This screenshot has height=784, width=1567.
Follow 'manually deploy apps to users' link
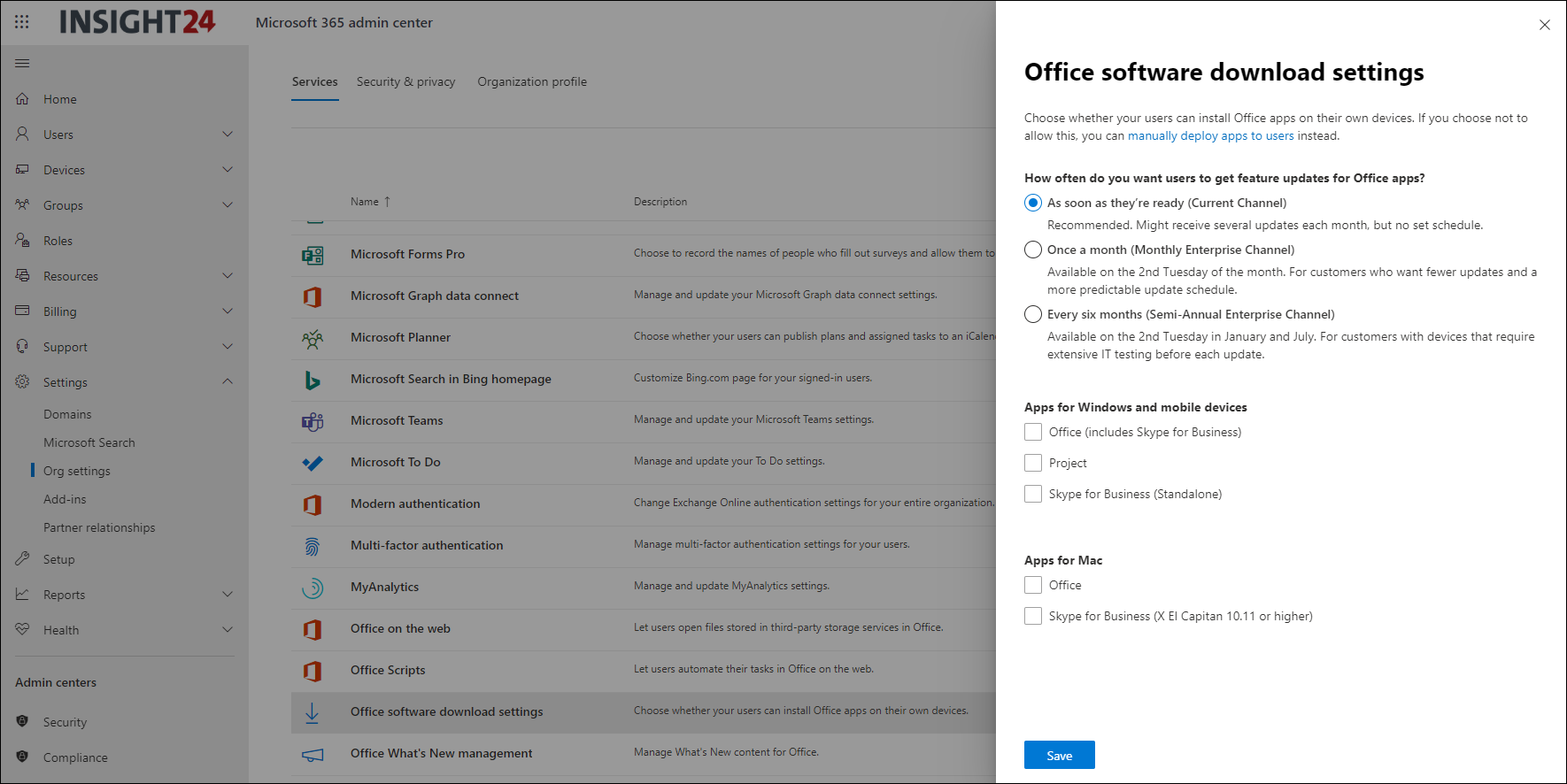(1210, 135)
